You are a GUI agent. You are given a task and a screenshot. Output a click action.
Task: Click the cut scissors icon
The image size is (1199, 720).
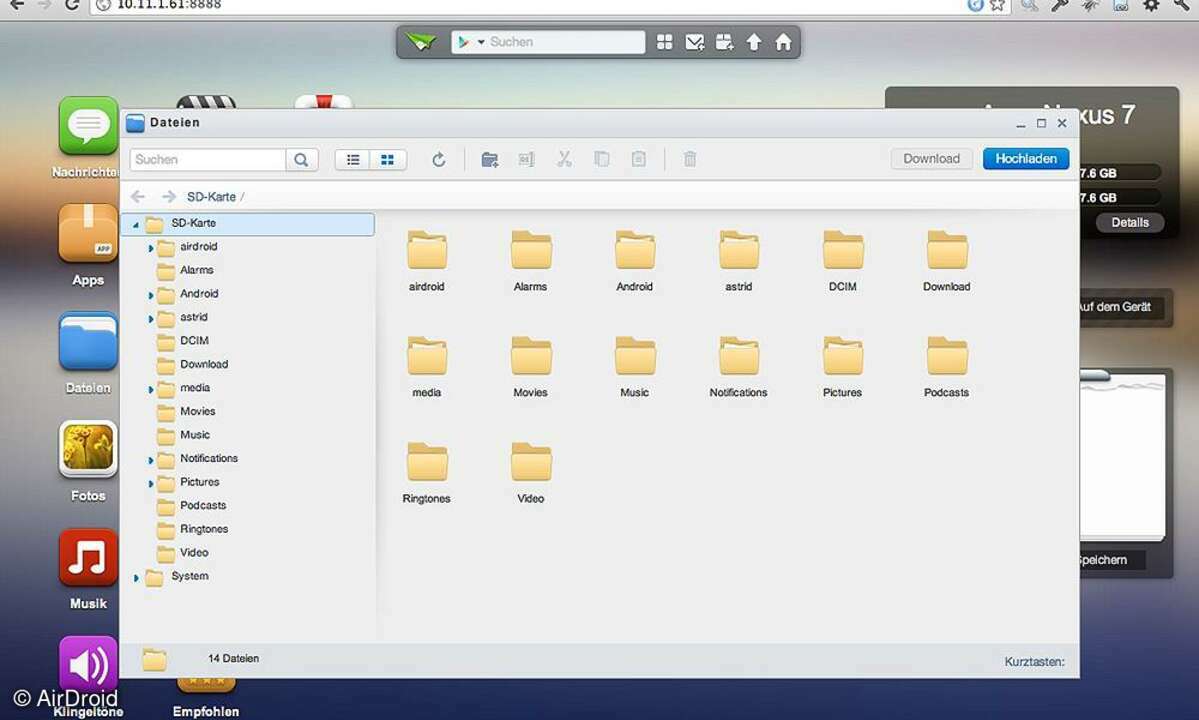564,159
